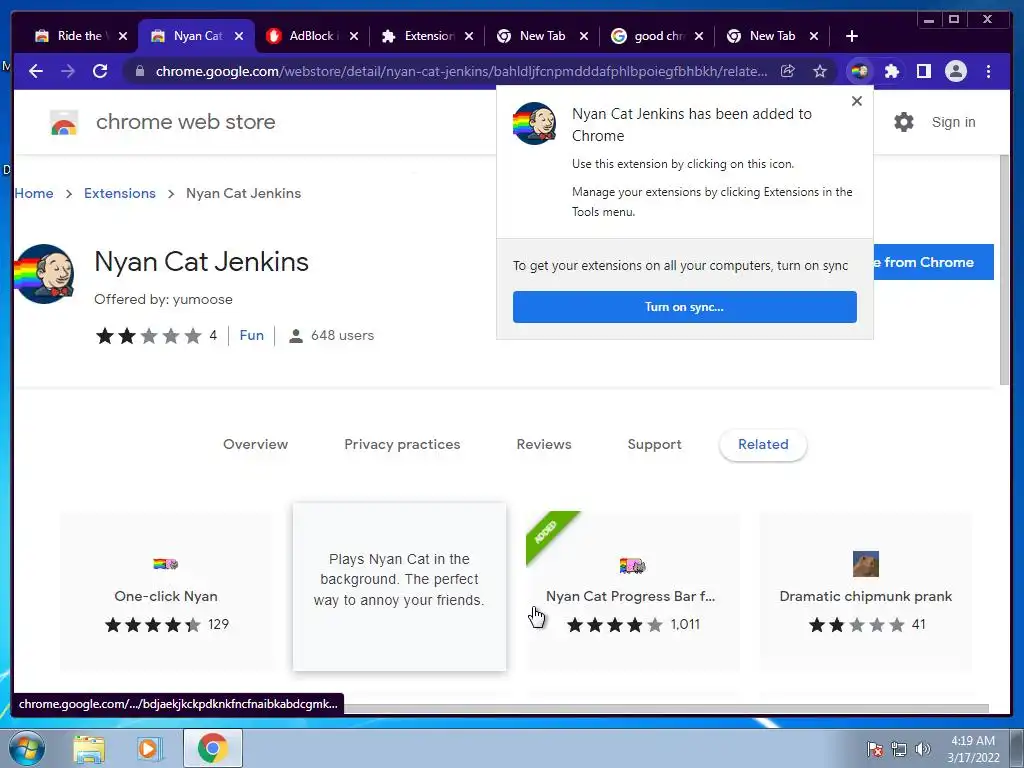The height and width of the screenshot is (768, 1024).
Task: Click the Offered by: yumoose text
Action: [163, 299]
